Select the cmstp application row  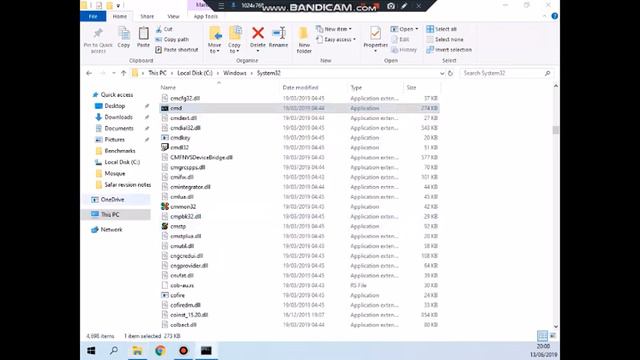299,226
